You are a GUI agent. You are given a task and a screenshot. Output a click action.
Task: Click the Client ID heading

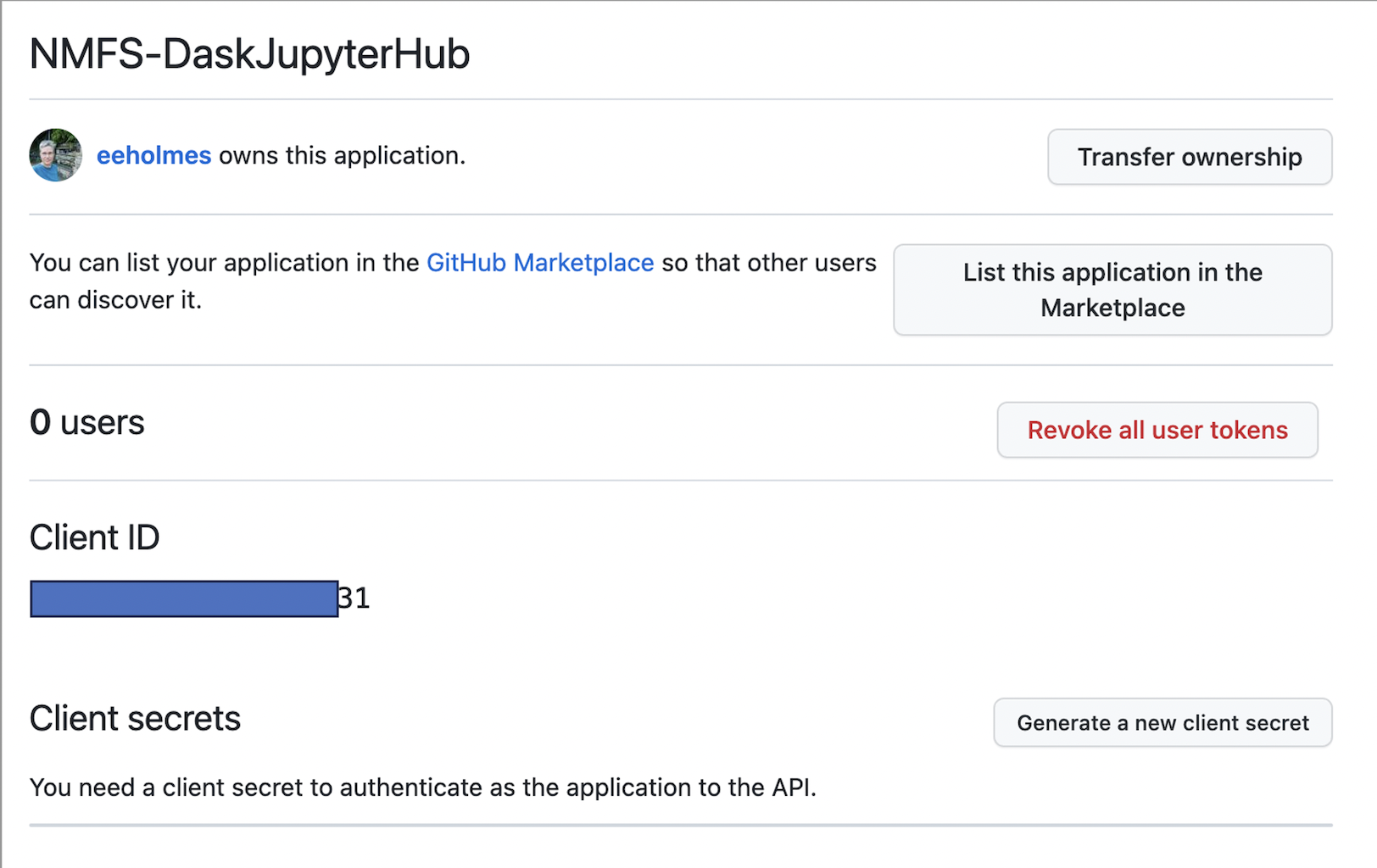tap(94, 537)
